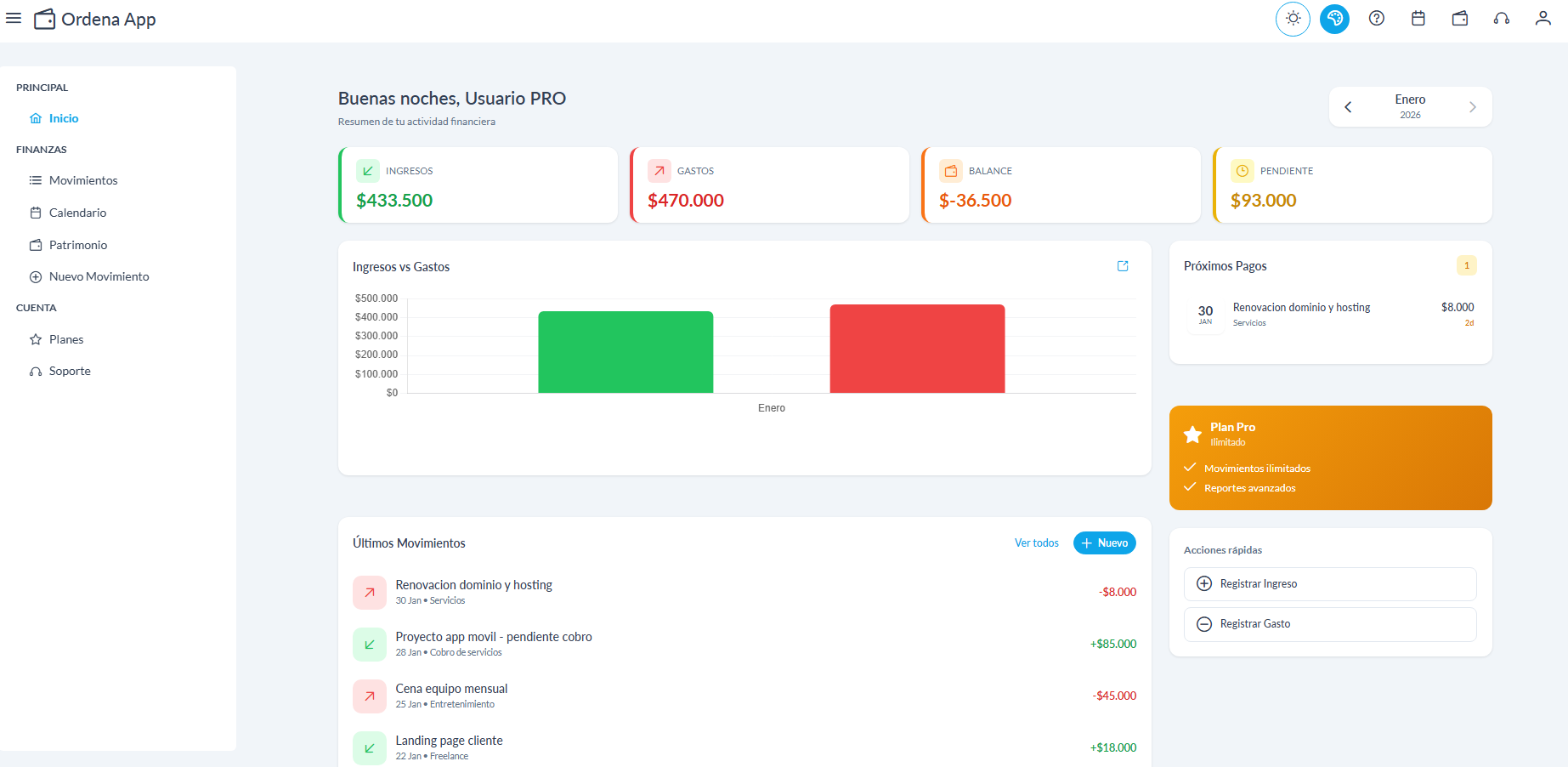The image size is (1568, 767).
Task: Enable Registrar Gasto quick action
Action: [x=1329, y=623]
